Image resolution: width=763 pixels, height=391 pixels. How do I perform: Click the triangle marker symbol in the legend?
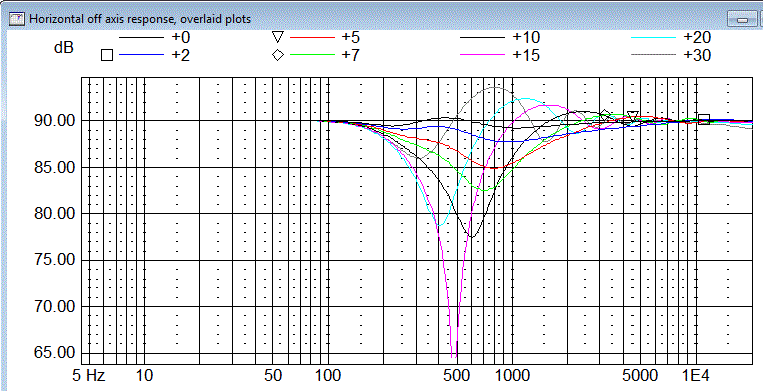(278, 37)
